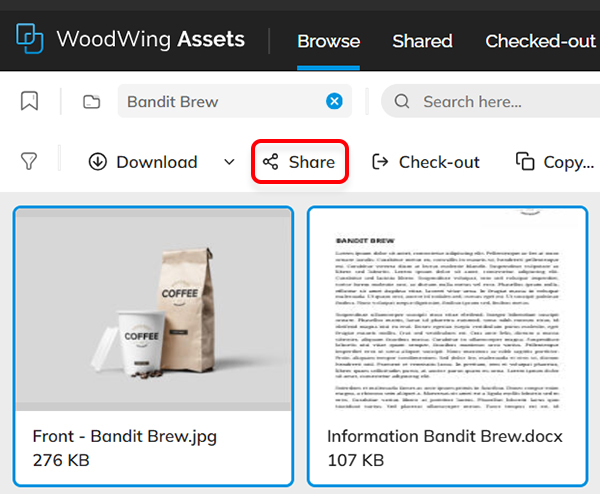Click the 276 KB file size
The width and height of the screenshot is (600, 494).
(x=61, y=460)
